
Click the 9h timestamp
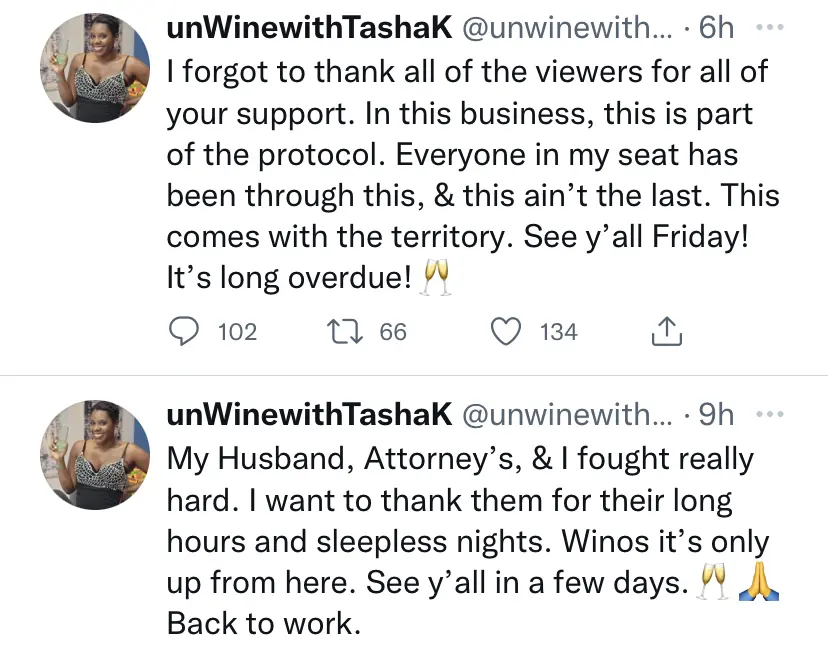[716, 415]
